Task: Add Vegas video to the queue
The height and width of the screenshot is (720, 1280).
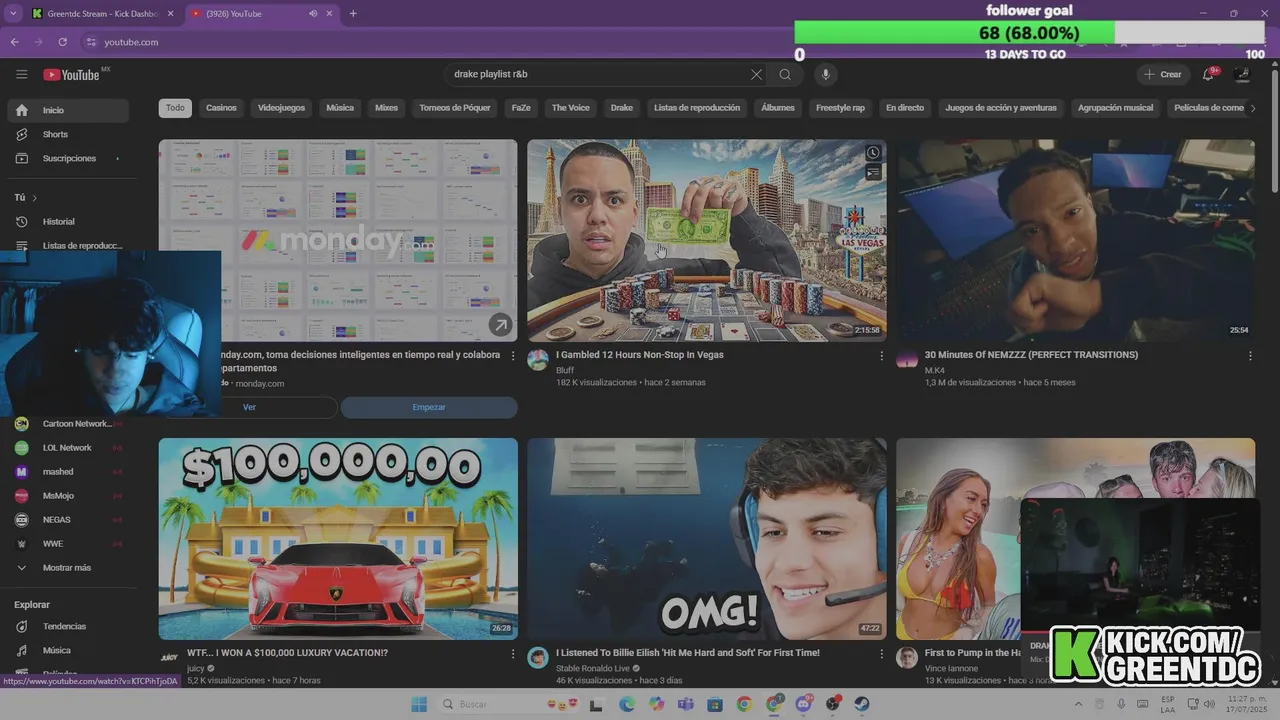Action: [873, 173]
